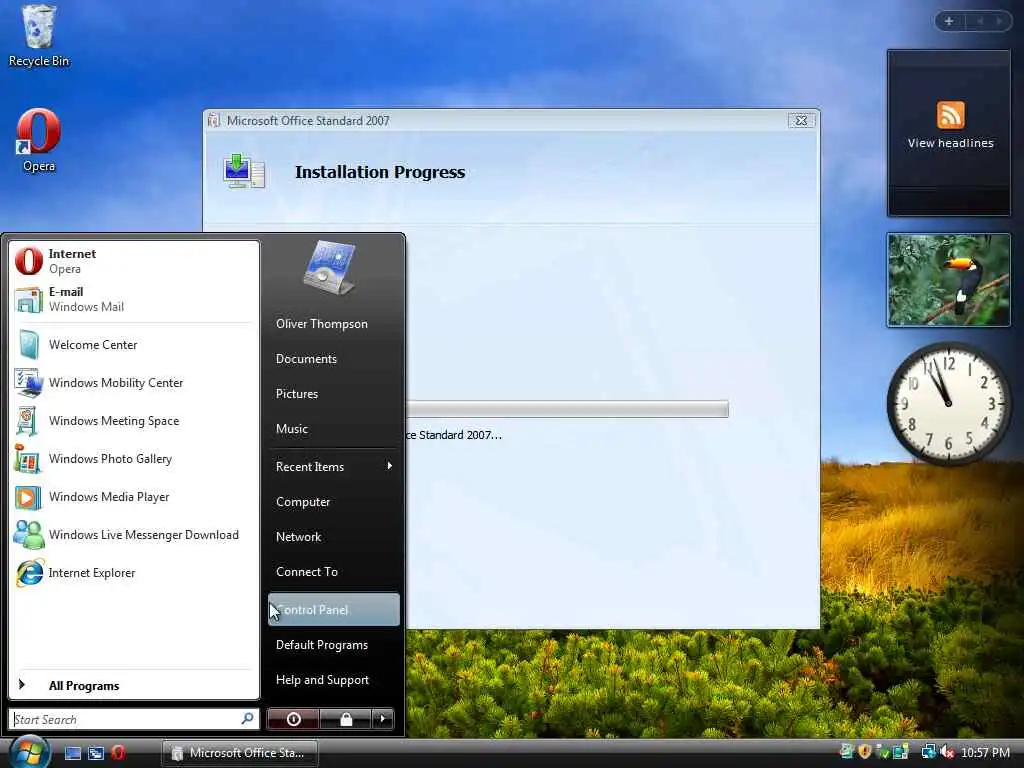
Task: Launch Opera from Quick Launch
Action: 118,753
